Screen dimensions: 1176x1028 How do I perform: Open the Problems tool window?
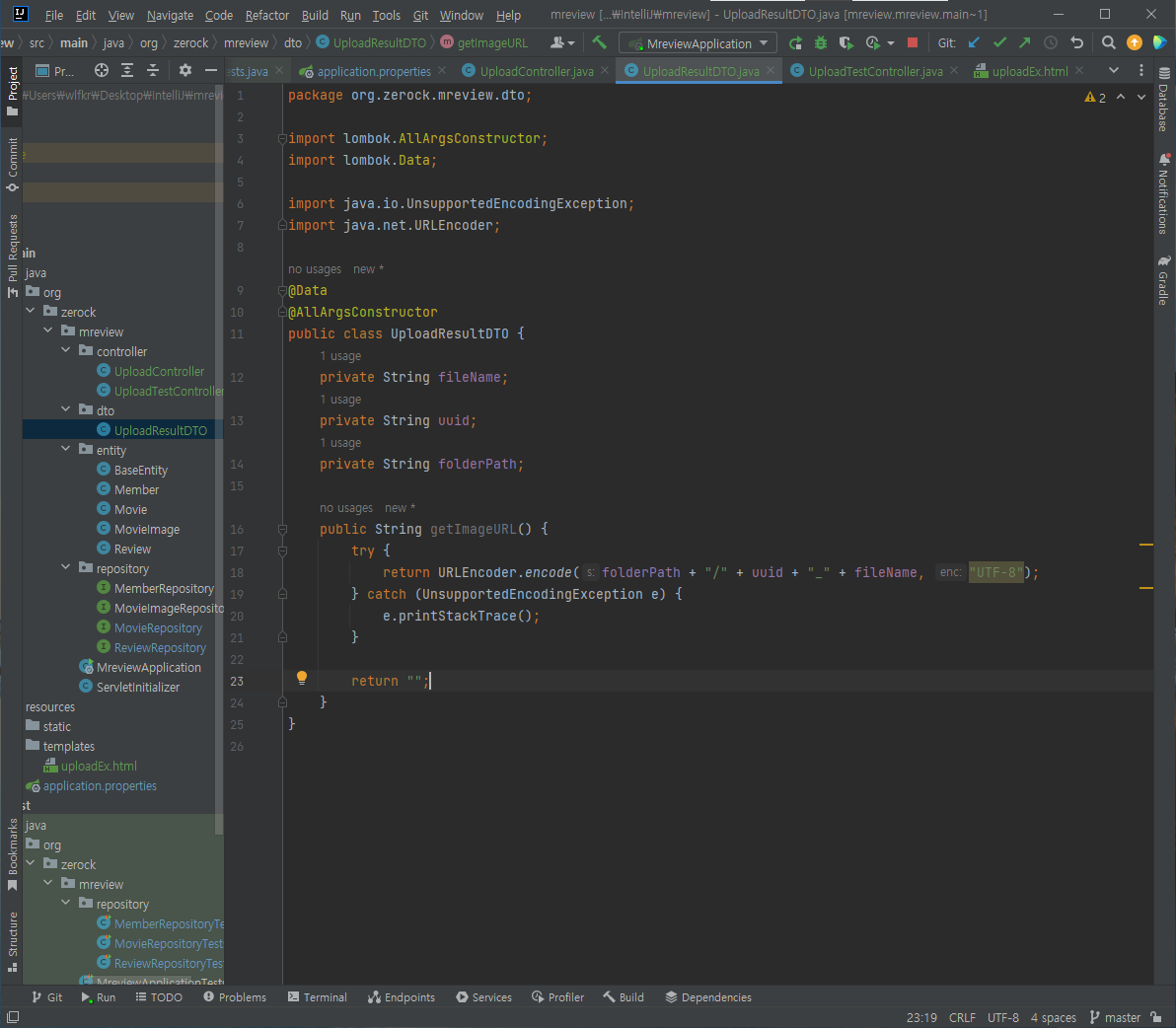pyautogui.click(x=235, y=997)
